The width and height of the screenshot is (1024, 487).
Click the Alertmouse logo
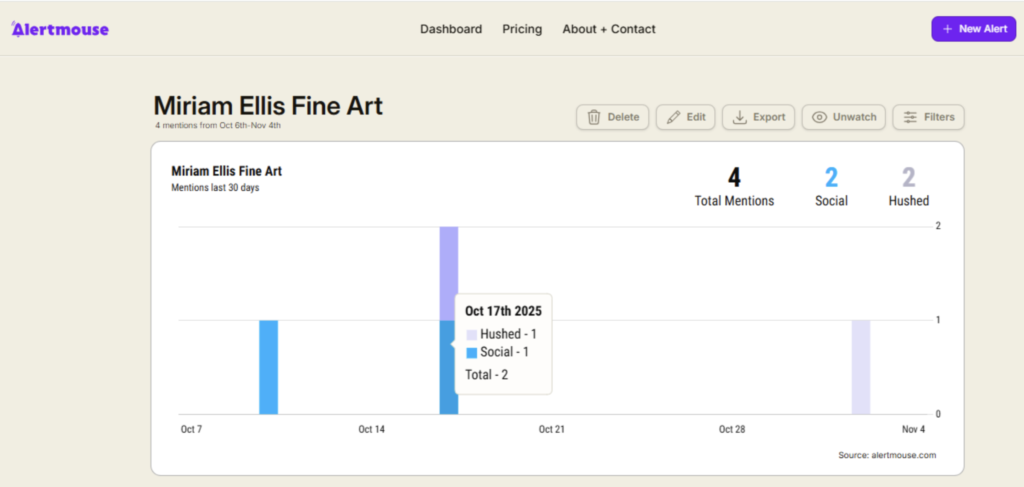pyautogui.click(x=60, y=29)
